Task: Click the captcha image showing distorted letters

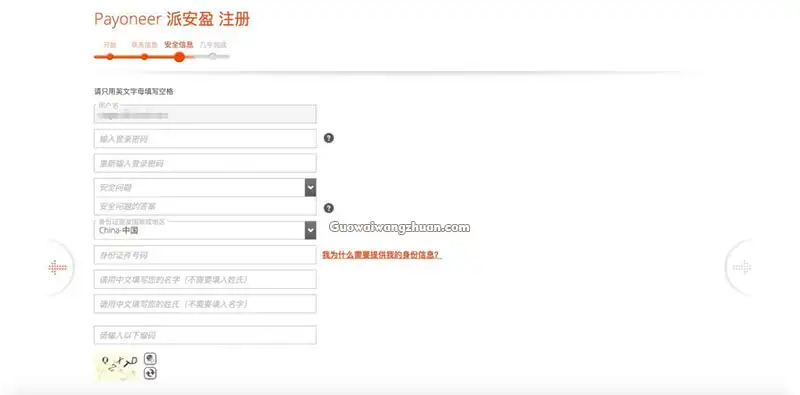Action: point(117,366)
